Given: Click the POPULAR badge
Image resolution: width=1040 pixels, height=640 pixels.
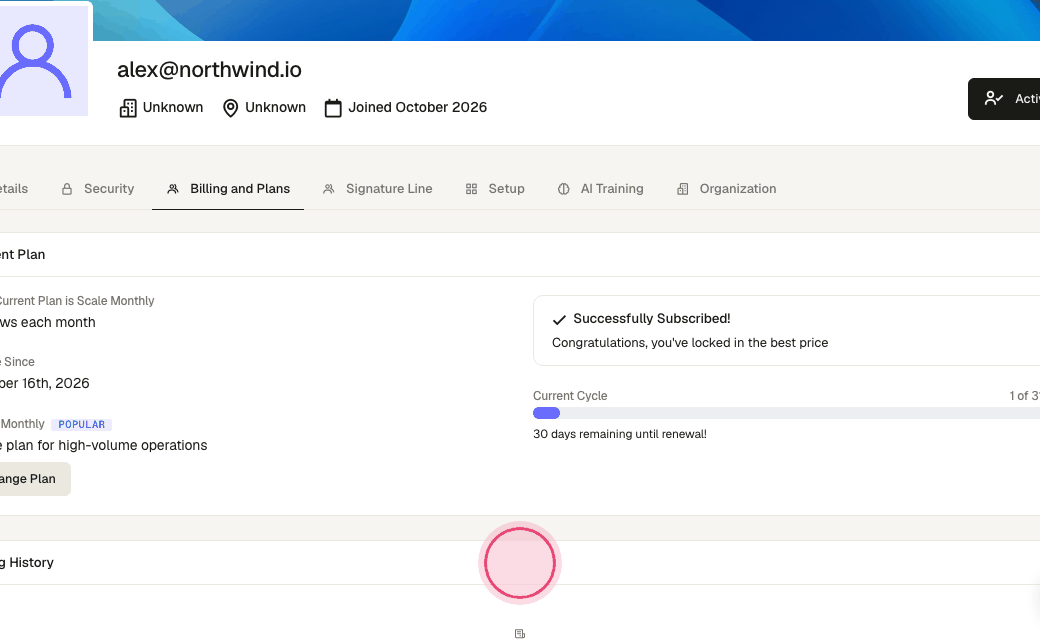Looking at the screenshot, I should coord(82,424).
